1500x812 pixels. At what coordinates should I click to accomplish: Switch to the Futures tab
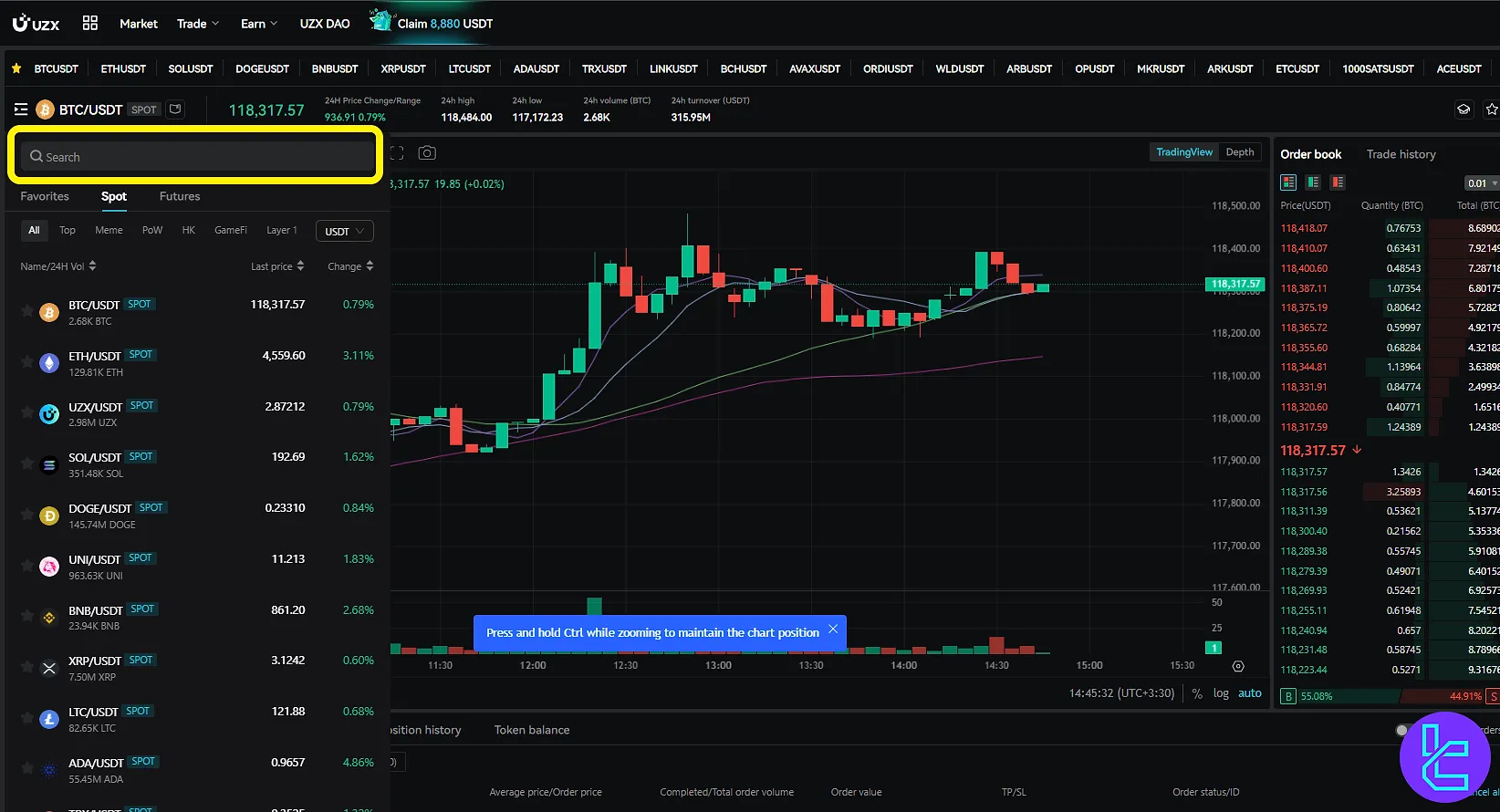180,196
